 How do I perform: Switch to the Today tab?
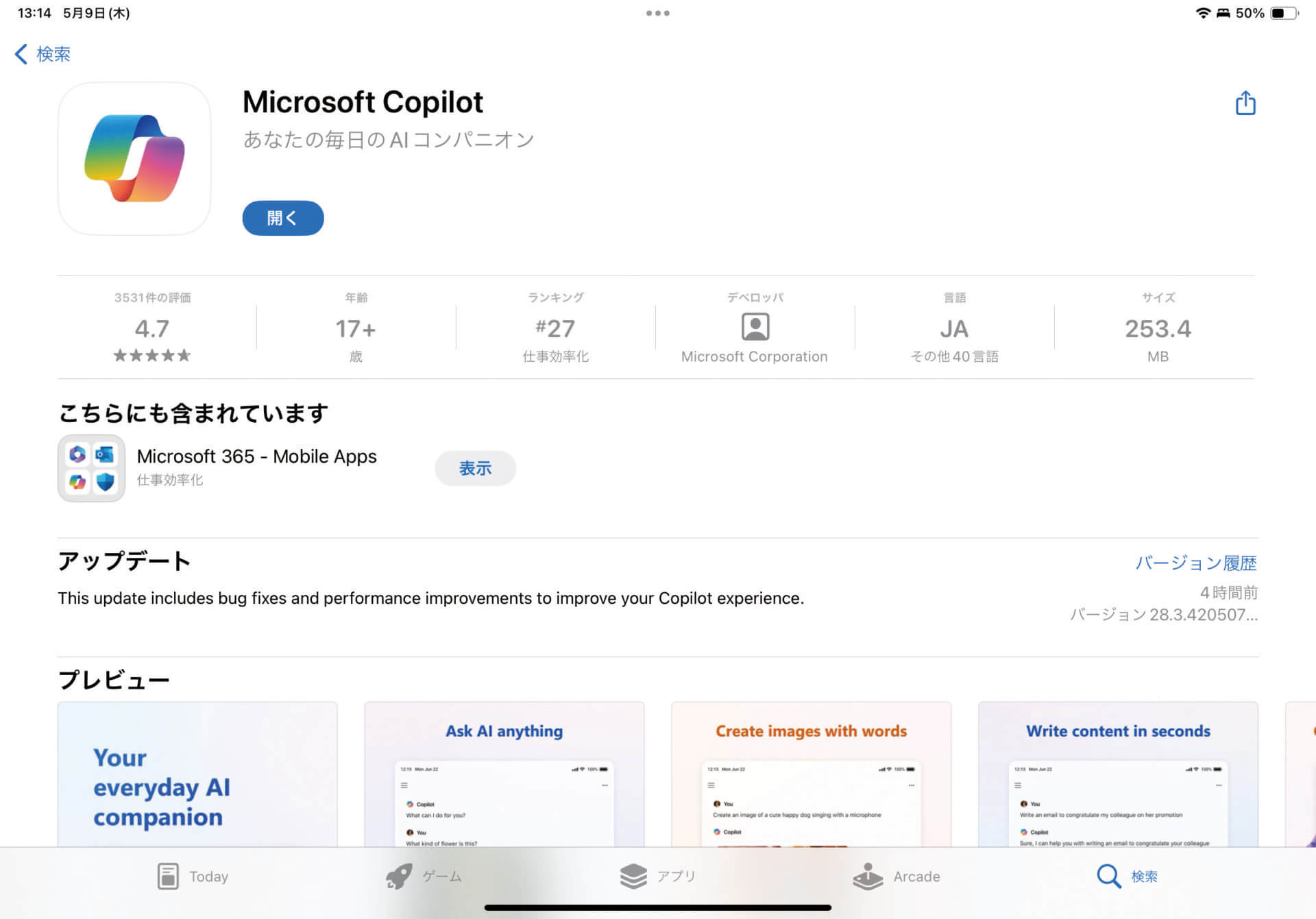[192, 876]
